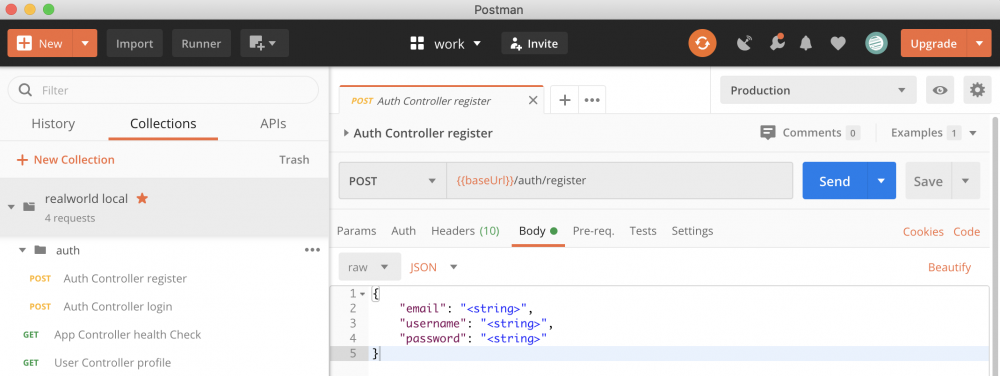Select the Auth Controller login request
This screenshot has width=1000, height=376.
[x=118, y=307]
